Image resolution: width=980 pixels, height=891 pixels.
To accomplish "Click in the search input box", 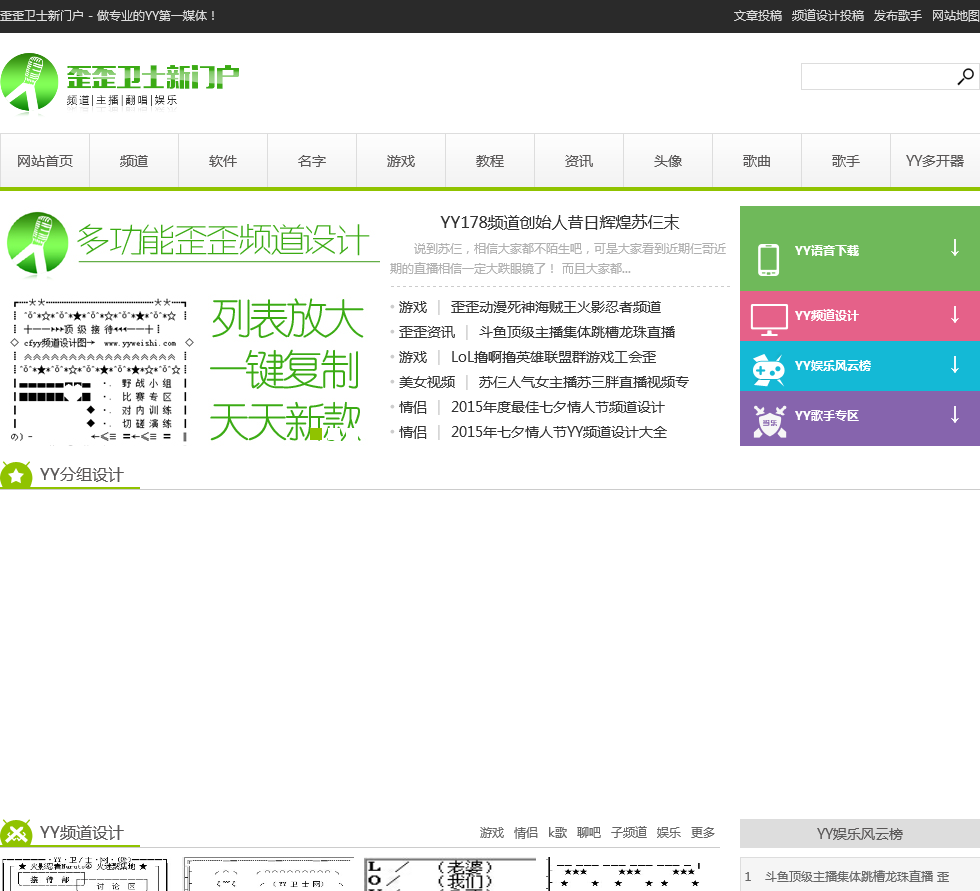I will click(878, 76).
